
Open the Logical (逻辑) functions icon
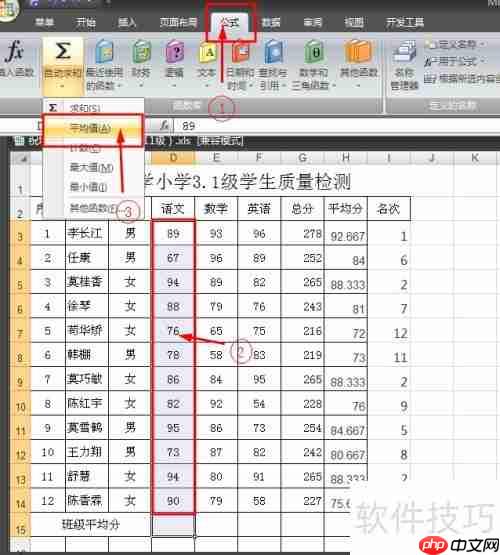pos(175,52)
